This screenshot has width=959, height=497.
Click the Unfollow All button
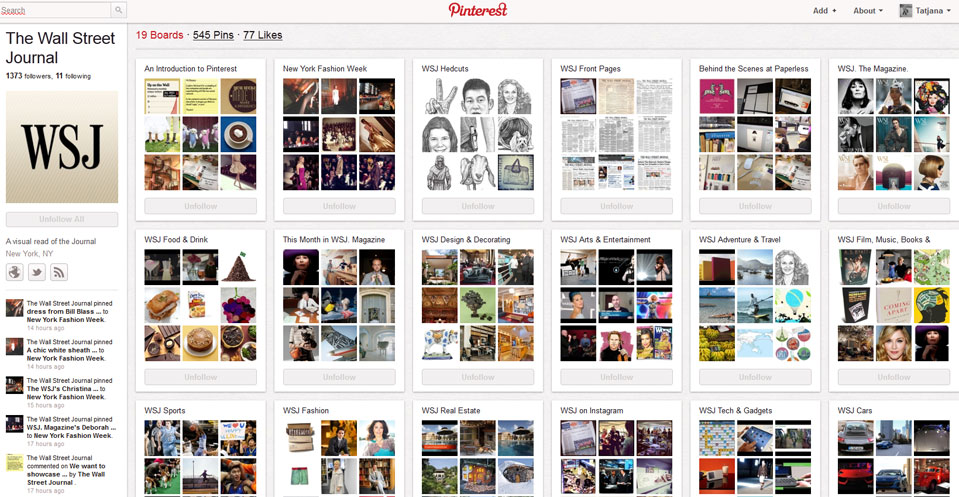62,219
